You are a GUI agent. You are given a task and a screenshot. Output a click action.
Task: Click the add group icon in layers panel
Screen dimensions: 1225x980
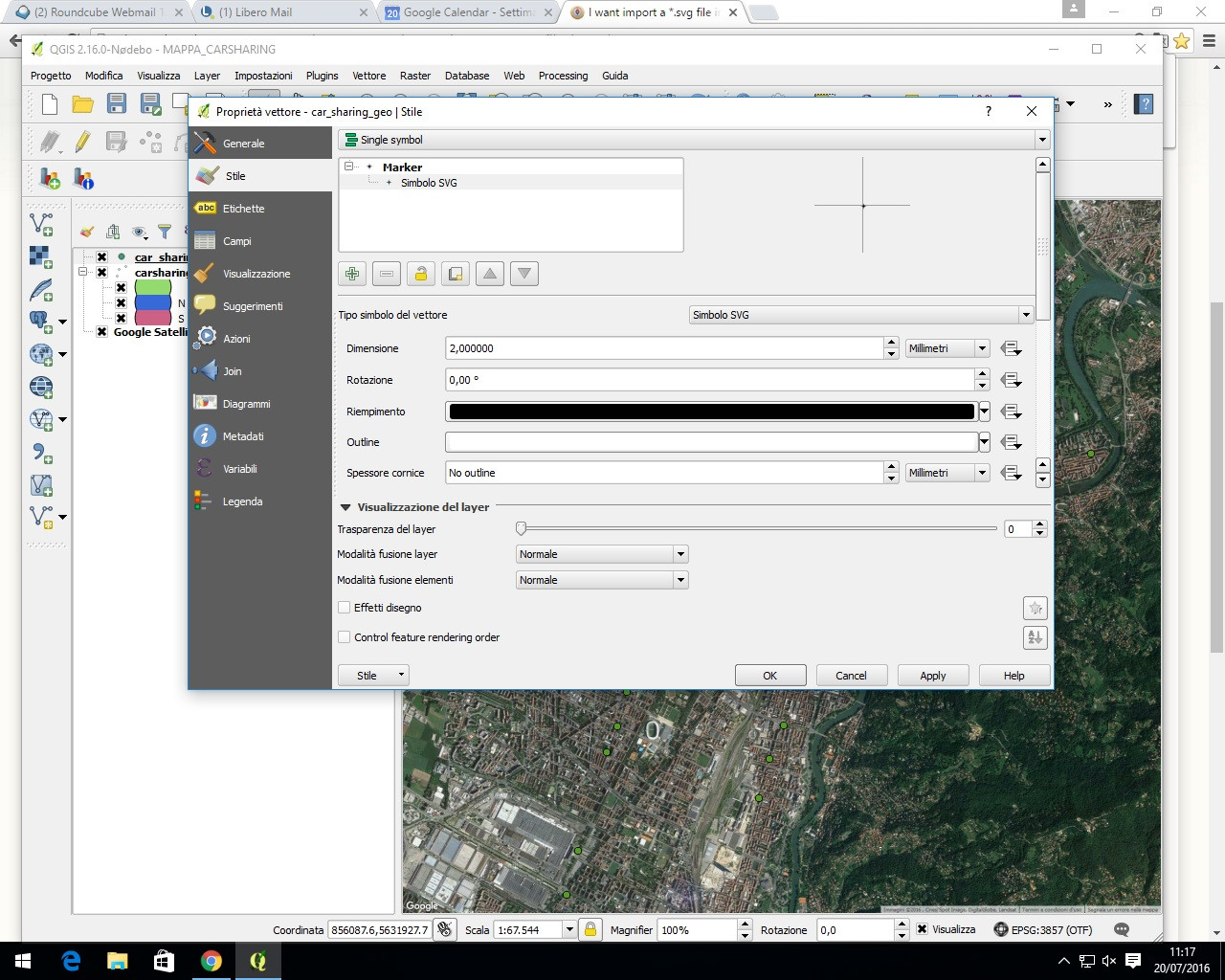click(x=113, y=232)
